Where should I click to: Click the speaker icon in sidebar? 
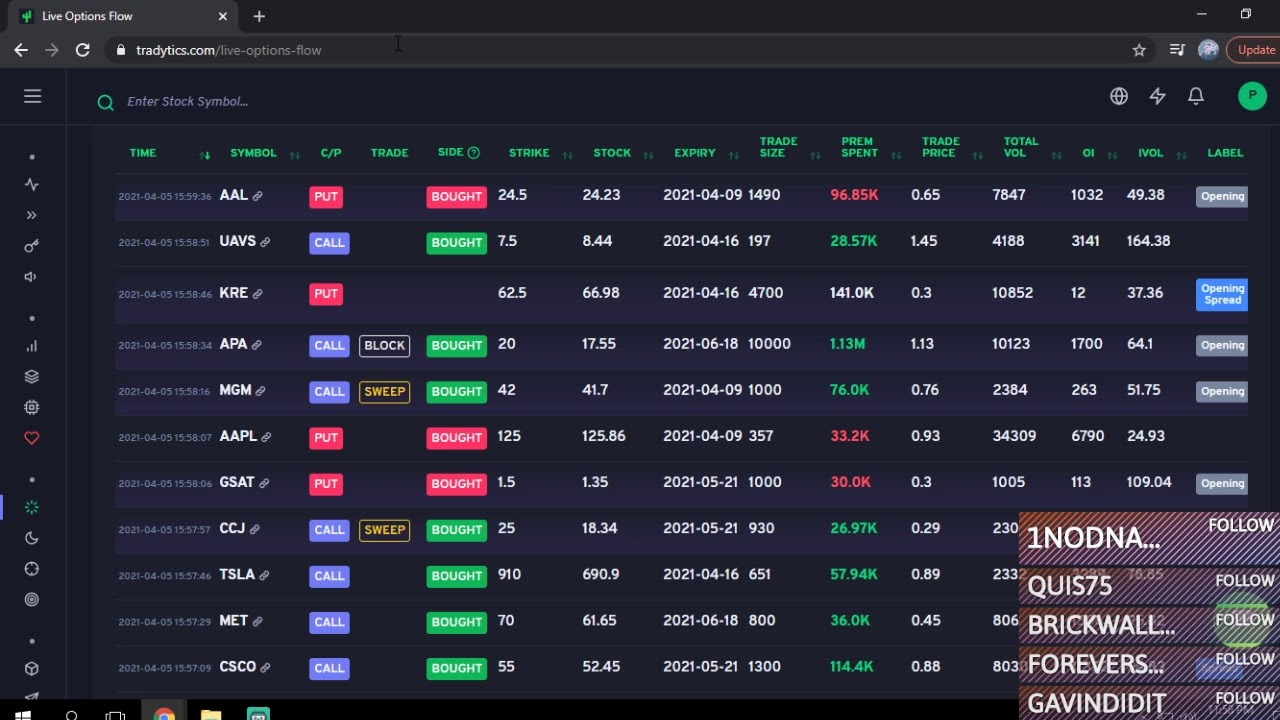pos(32,277)
